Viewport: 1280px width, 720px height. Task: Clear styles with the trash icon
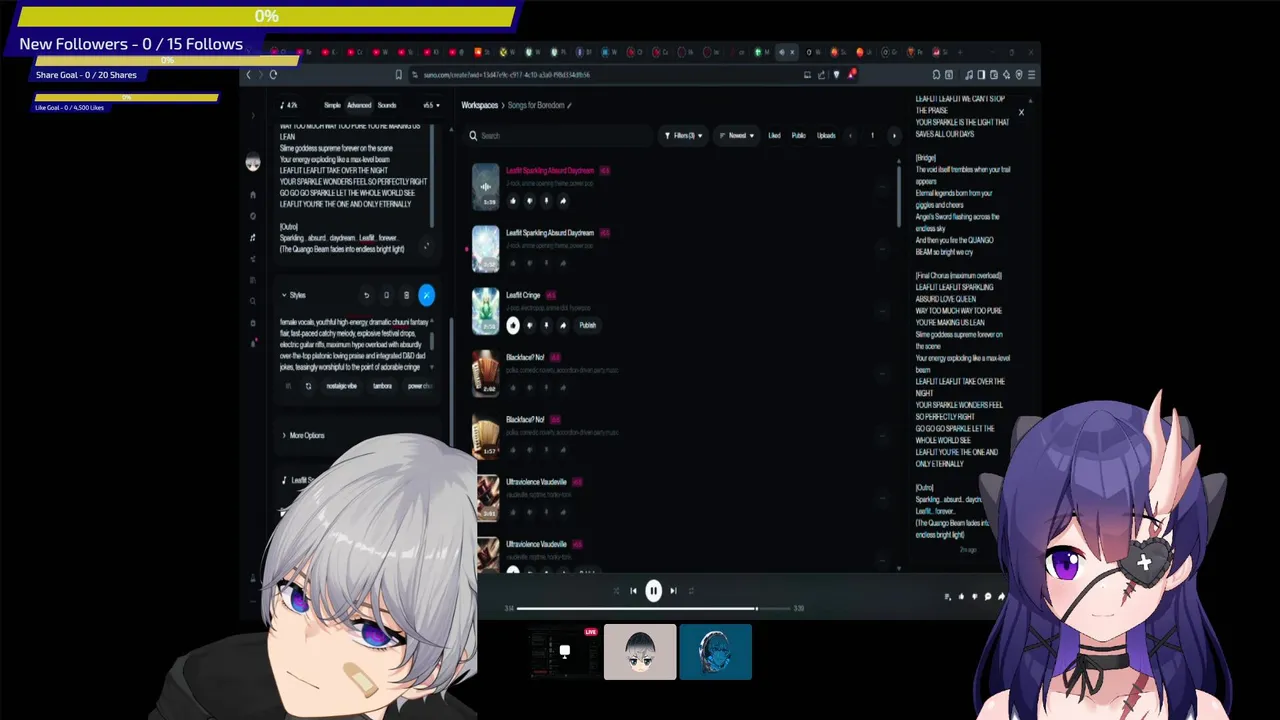pos(406,295)
